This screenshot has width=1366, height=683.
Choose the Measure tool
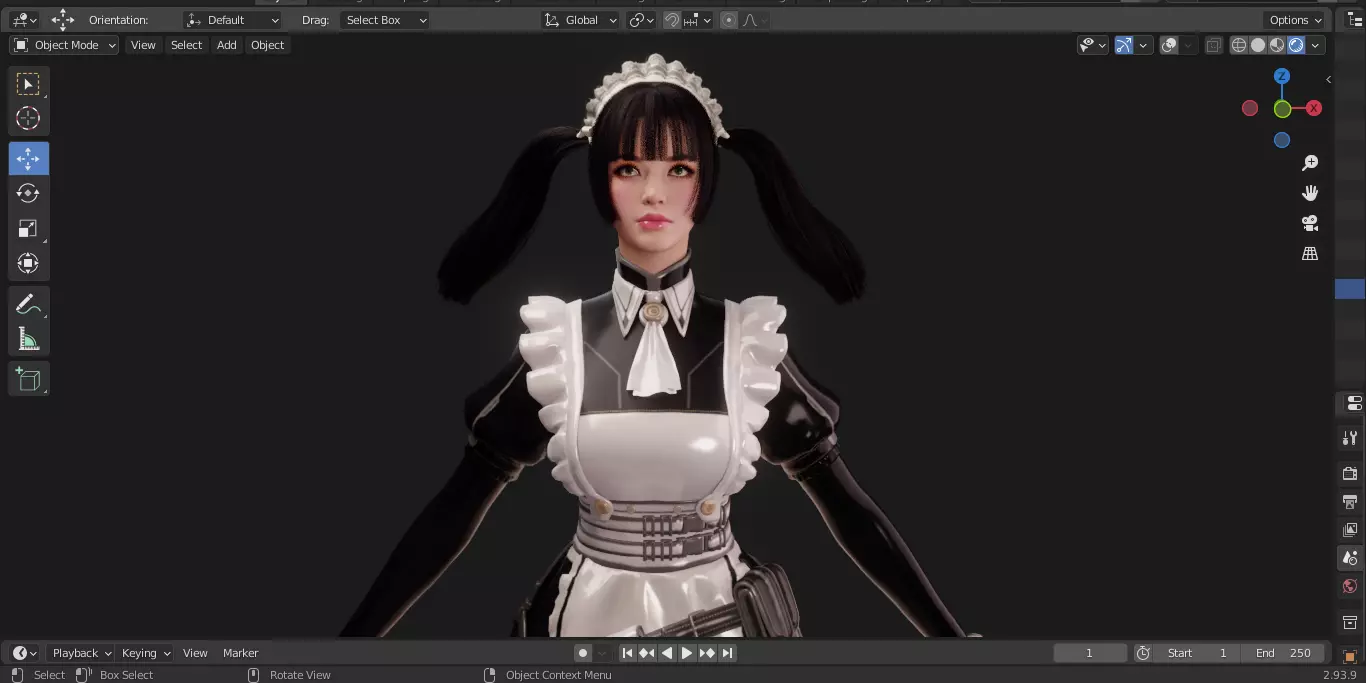coord(28,339)
